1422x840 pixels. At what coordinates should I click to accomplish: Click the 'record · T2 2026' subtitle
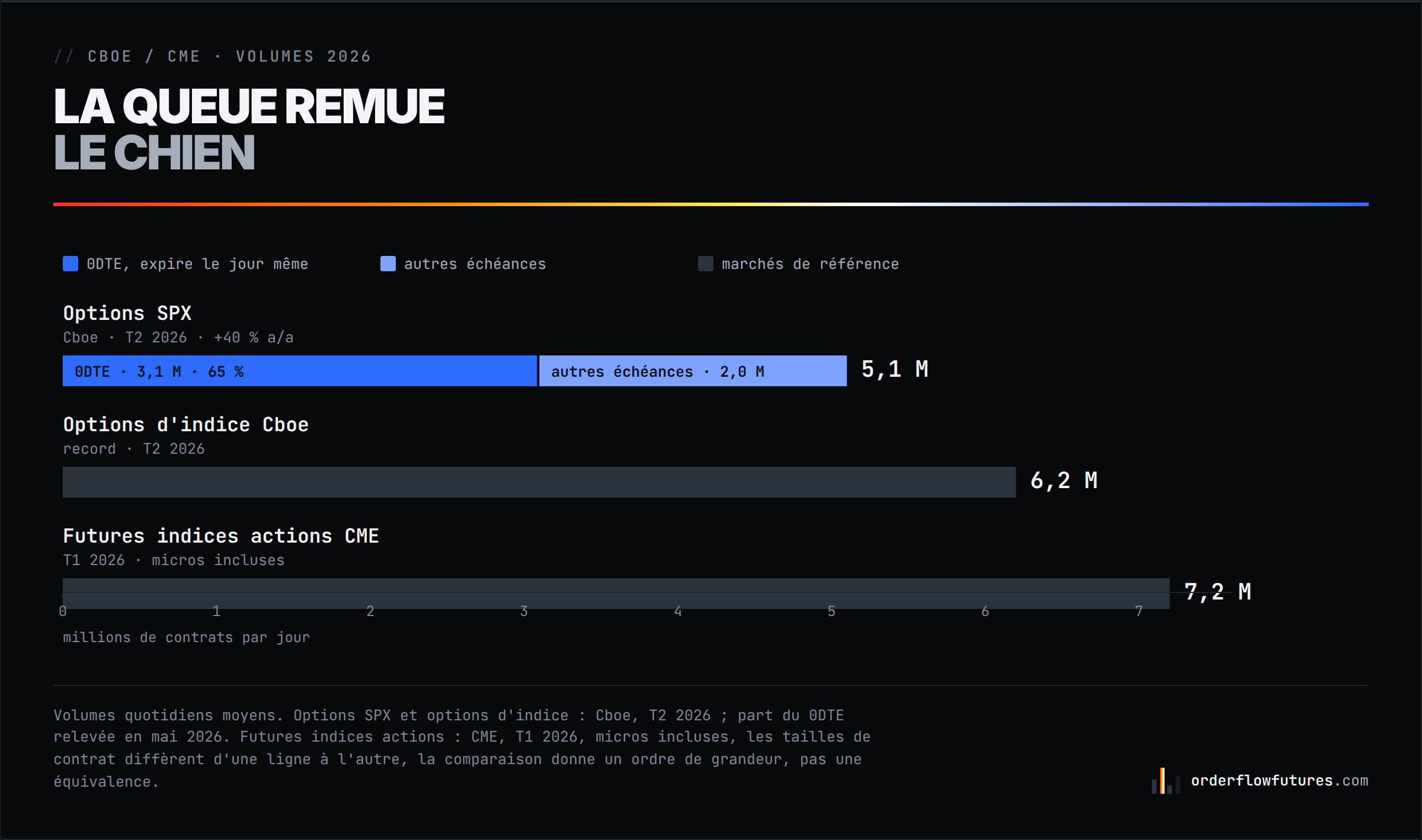click(134, 449)
